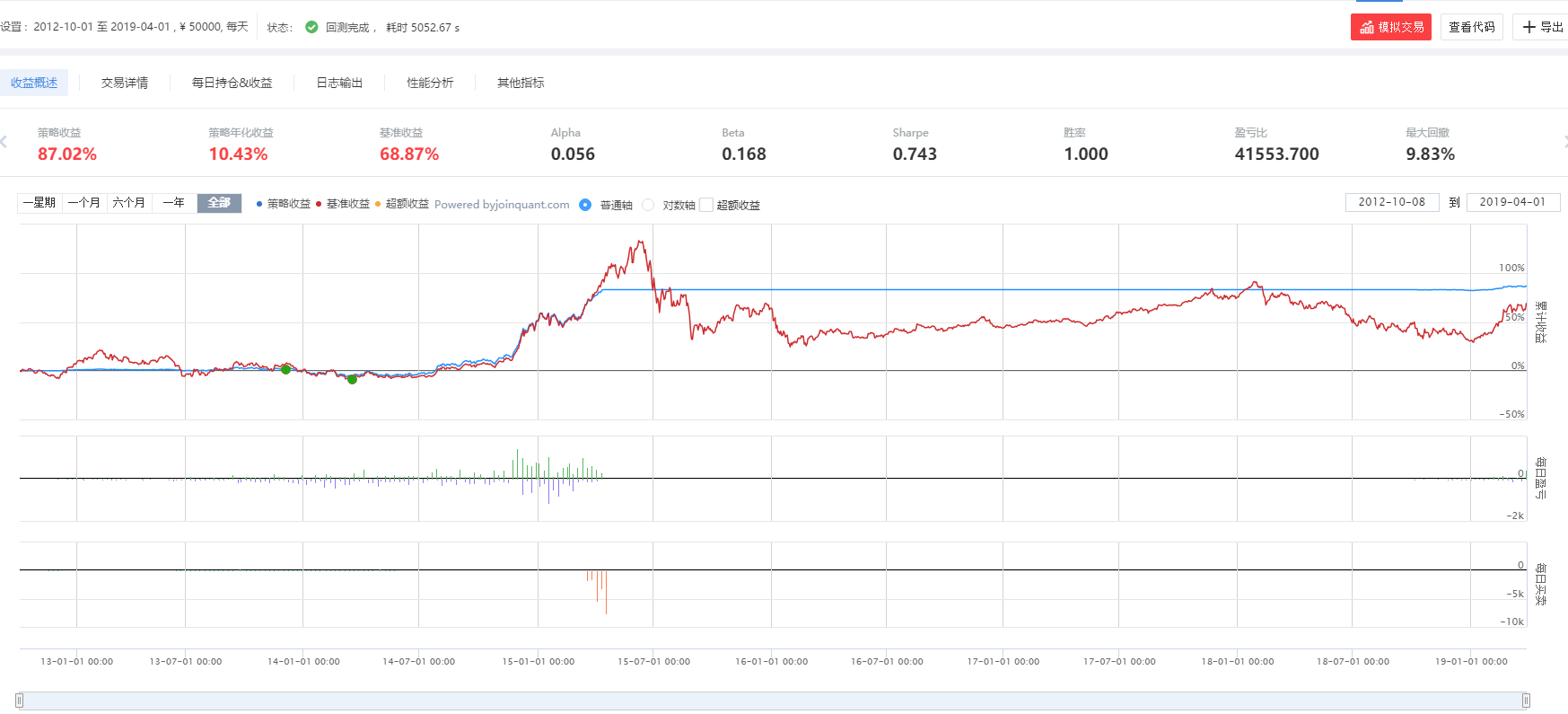1568x714 pixels.
Task: Select the 普通轴 radio button
Action: tap(585, 205)
